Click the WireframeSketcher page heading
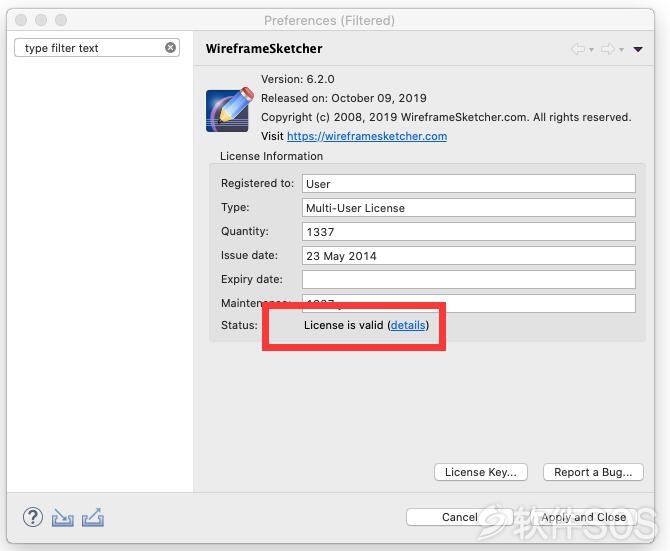Screen dimensions: 670x551 pyautogui.click(x=264, y=49)
